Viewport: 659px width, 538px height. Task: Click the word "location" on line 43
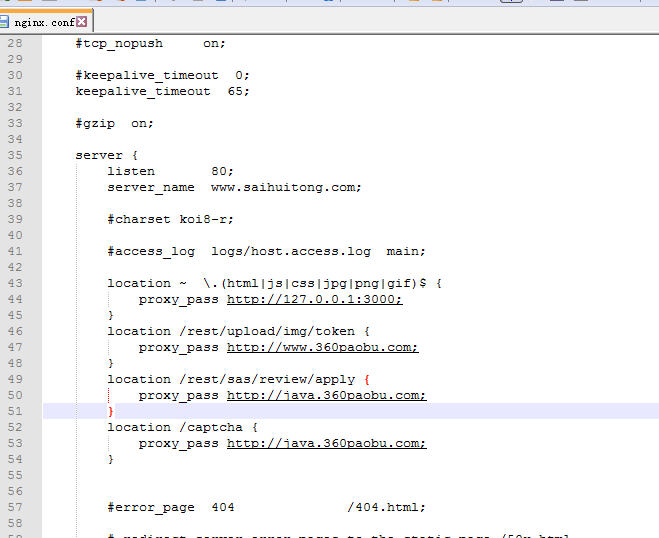pos(139,283)
